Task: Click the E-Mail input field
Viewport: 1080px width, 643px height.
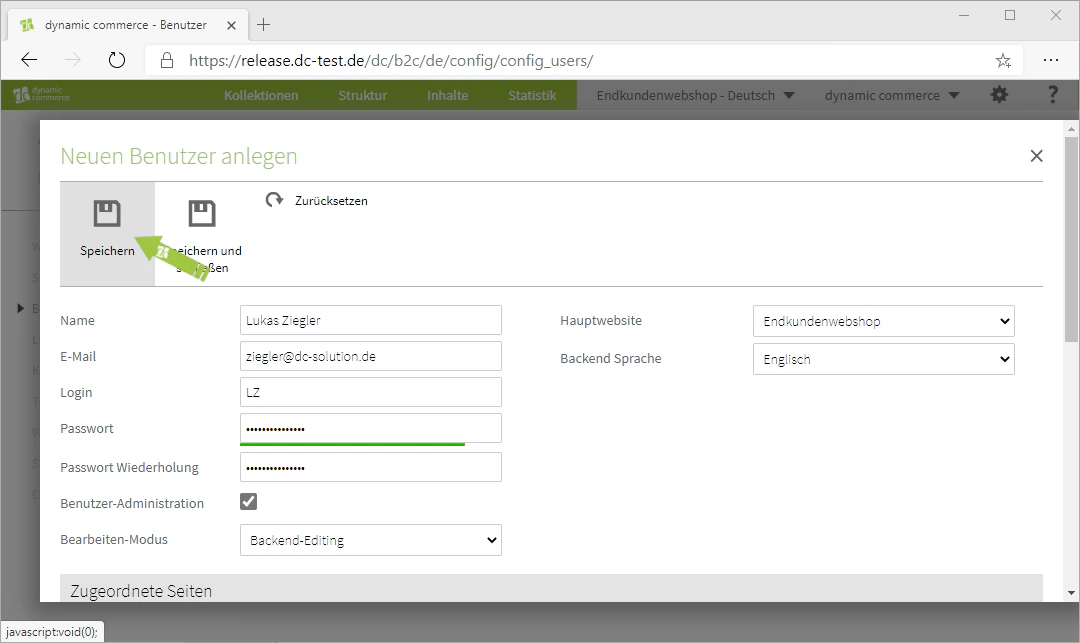Action: [371, 356]
